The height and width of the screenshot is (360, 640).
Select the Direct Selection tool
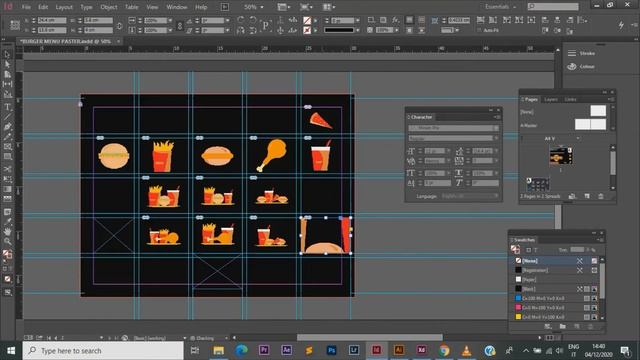pyautogui.click(x=7, y=64)
